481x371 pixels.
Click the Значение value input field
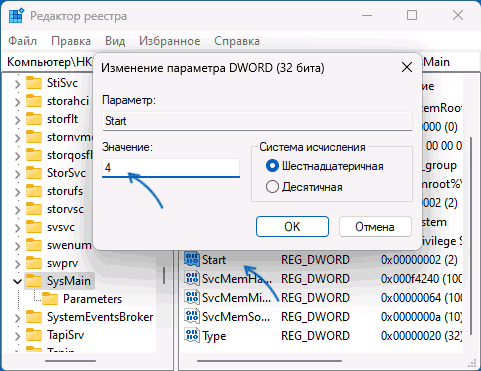(x=171, y=168)
